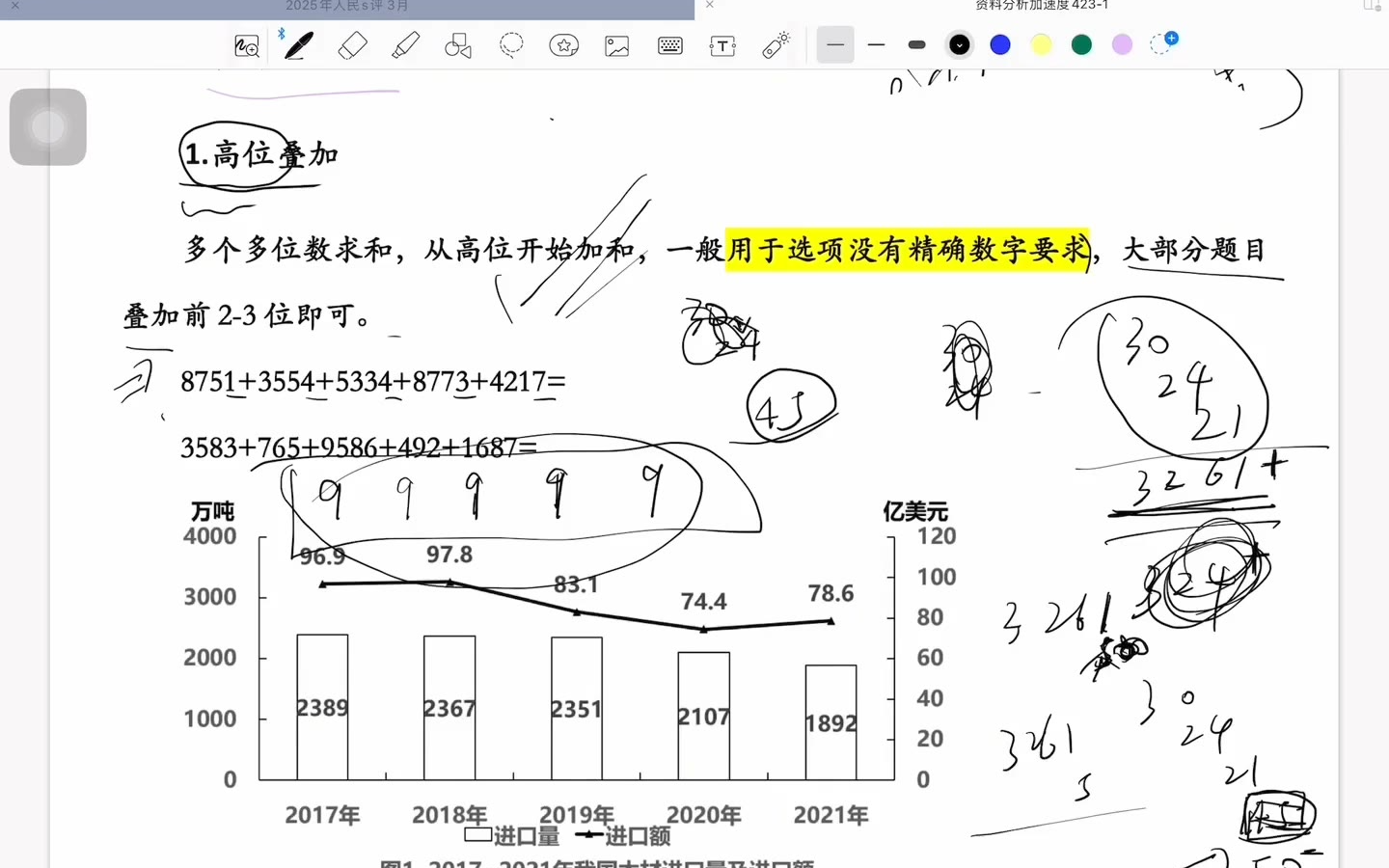Open the black color dropdown
The height and width of the screenshot is (868, 1389).
coord(959,45)
